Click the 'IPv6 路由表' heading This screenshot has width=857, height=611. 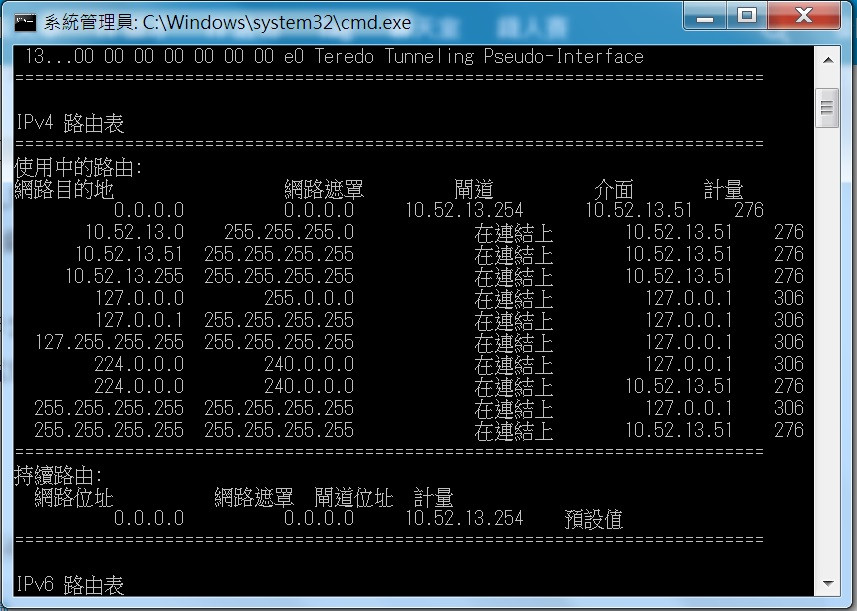point(70,585)
